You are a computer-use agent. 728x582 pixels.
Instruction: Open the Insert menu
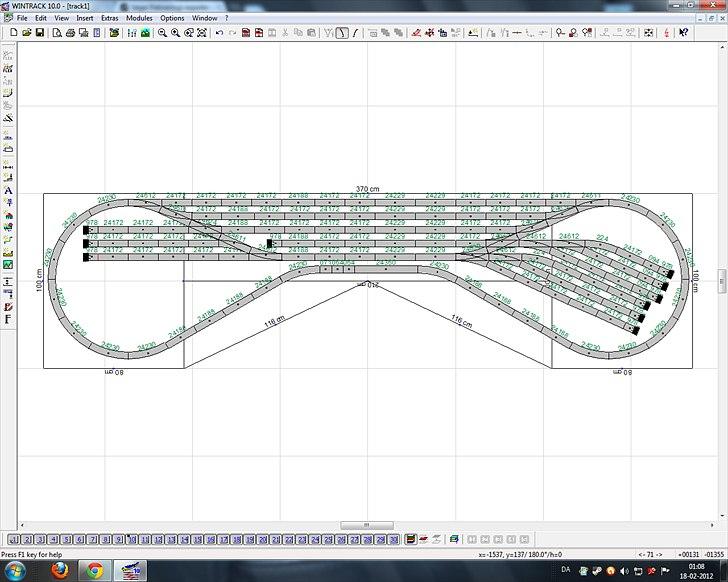[85, 18]
